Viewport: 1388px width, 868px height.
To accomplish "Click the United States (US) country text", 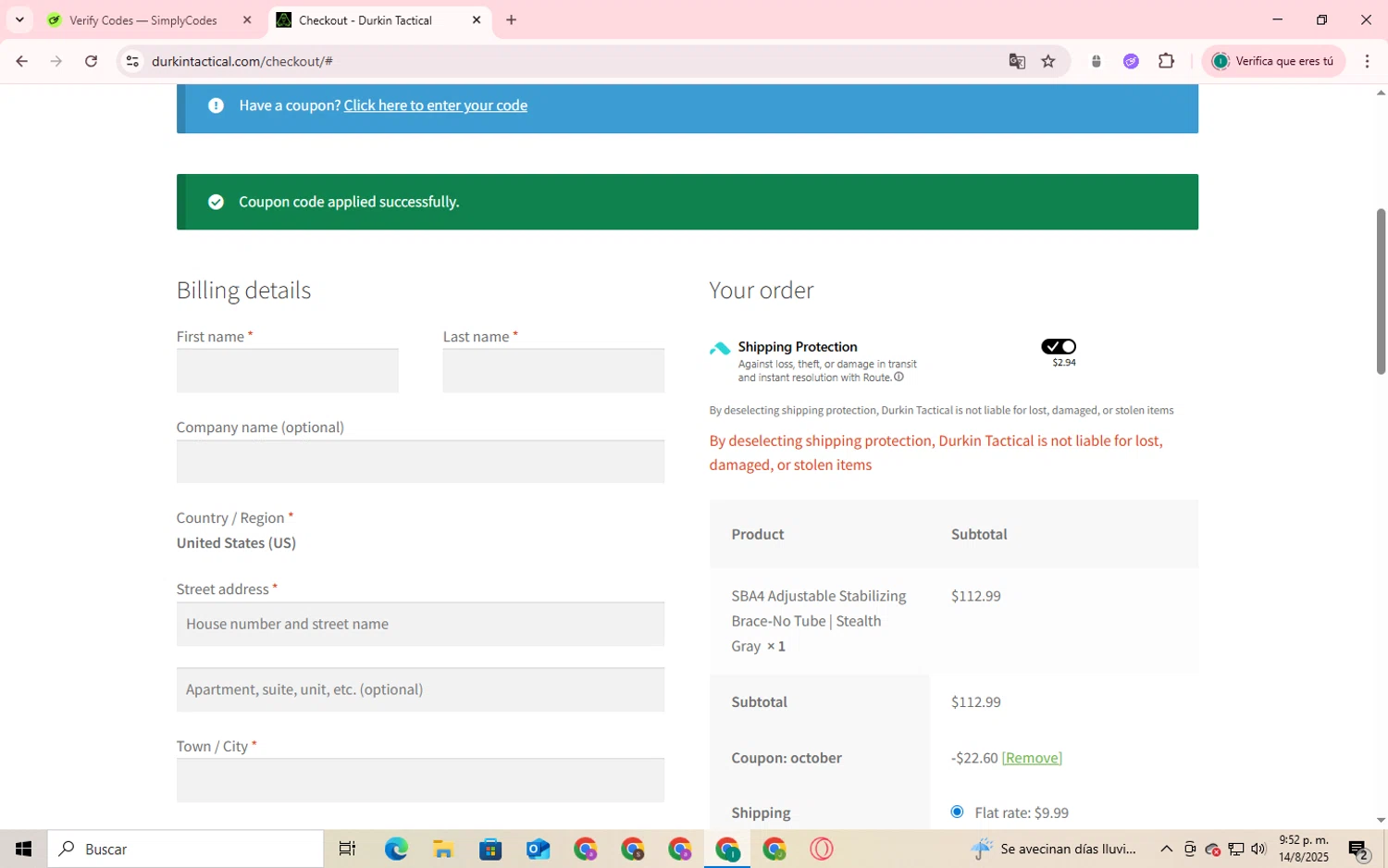I will click(x=236, y=543).
